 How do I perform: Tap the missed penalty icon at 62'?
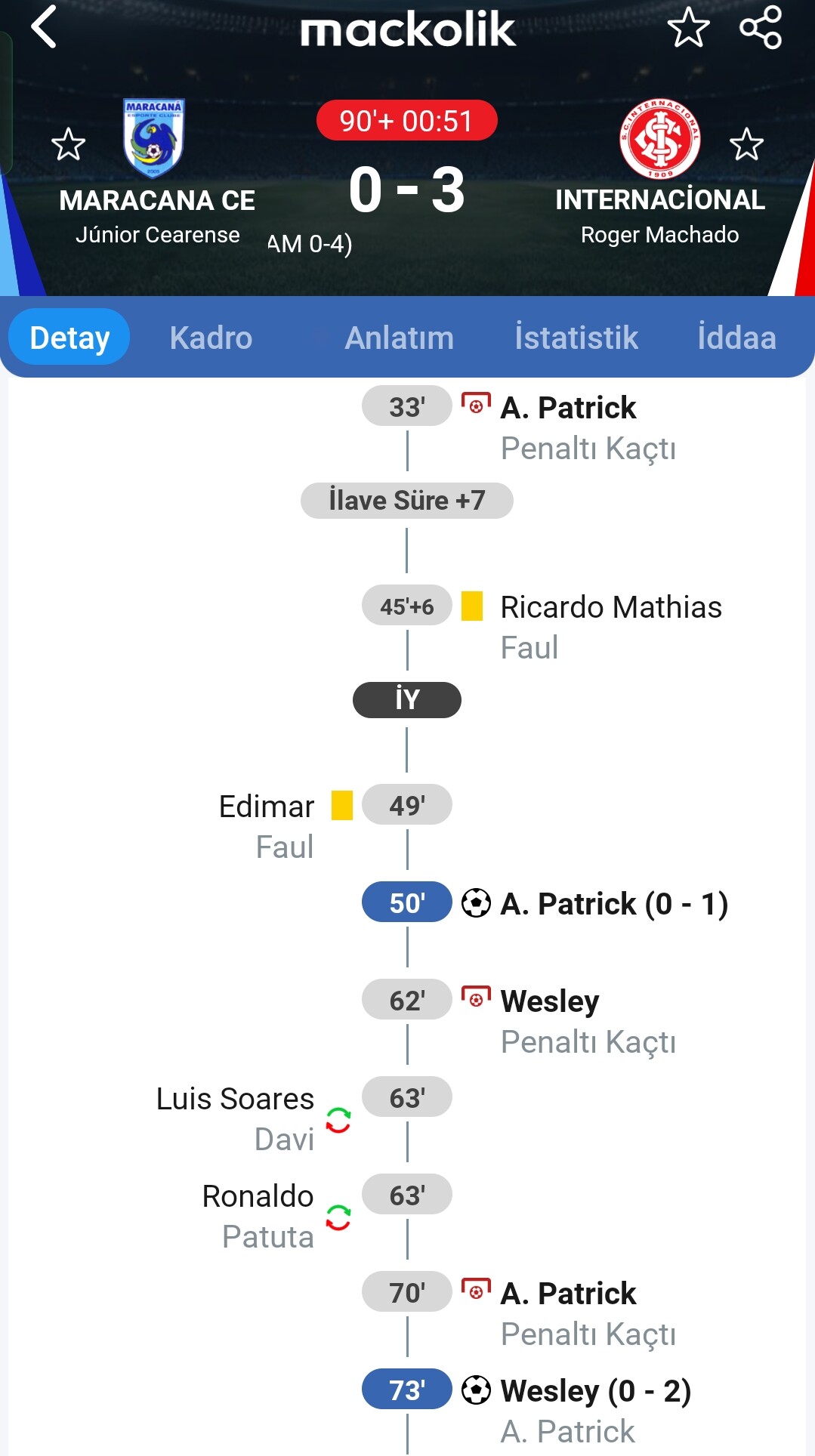pos(476,997)
